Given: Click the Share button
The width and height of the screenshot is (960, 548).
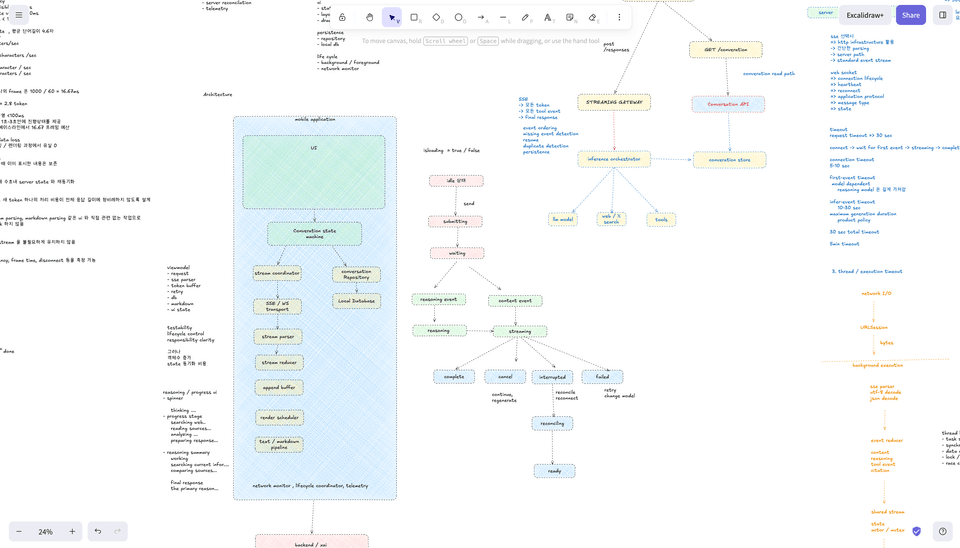Looking at the screenshot, I should tap(910, 15).
